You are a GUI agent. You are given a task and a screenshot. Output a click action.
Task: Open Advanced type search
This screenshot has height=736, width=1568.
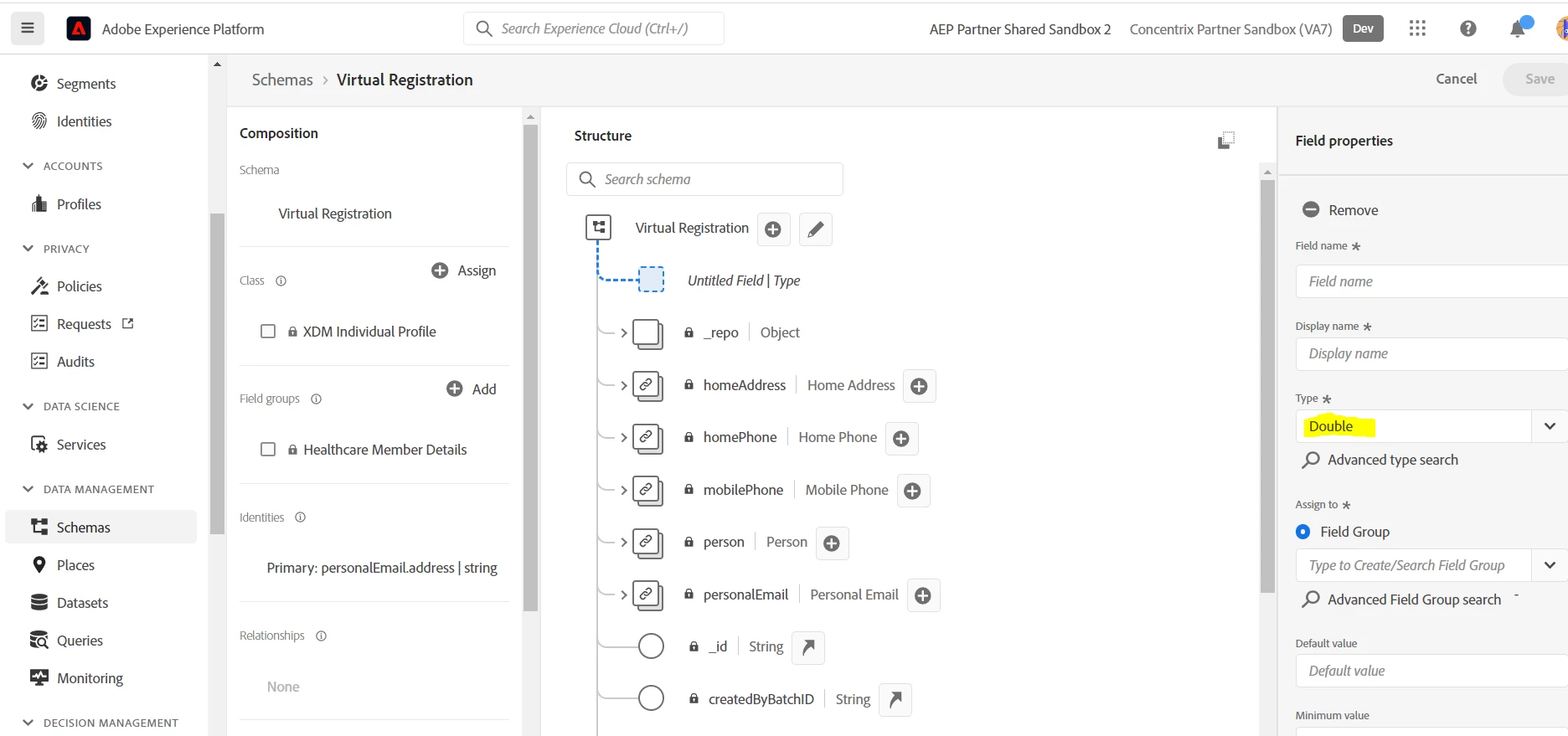[1380, 460]
